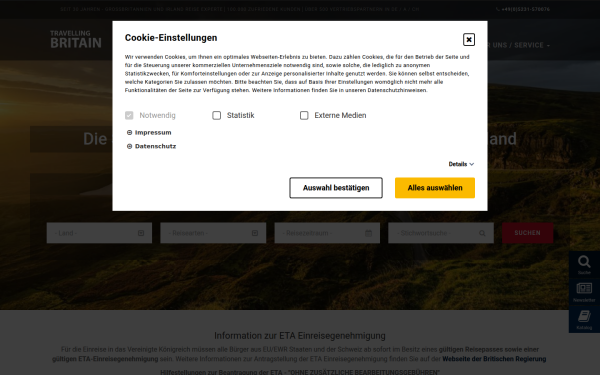Open the Reisearten dropdown
Image resolution: width=600 pixels, height=375 pixels.
point(213,233)
